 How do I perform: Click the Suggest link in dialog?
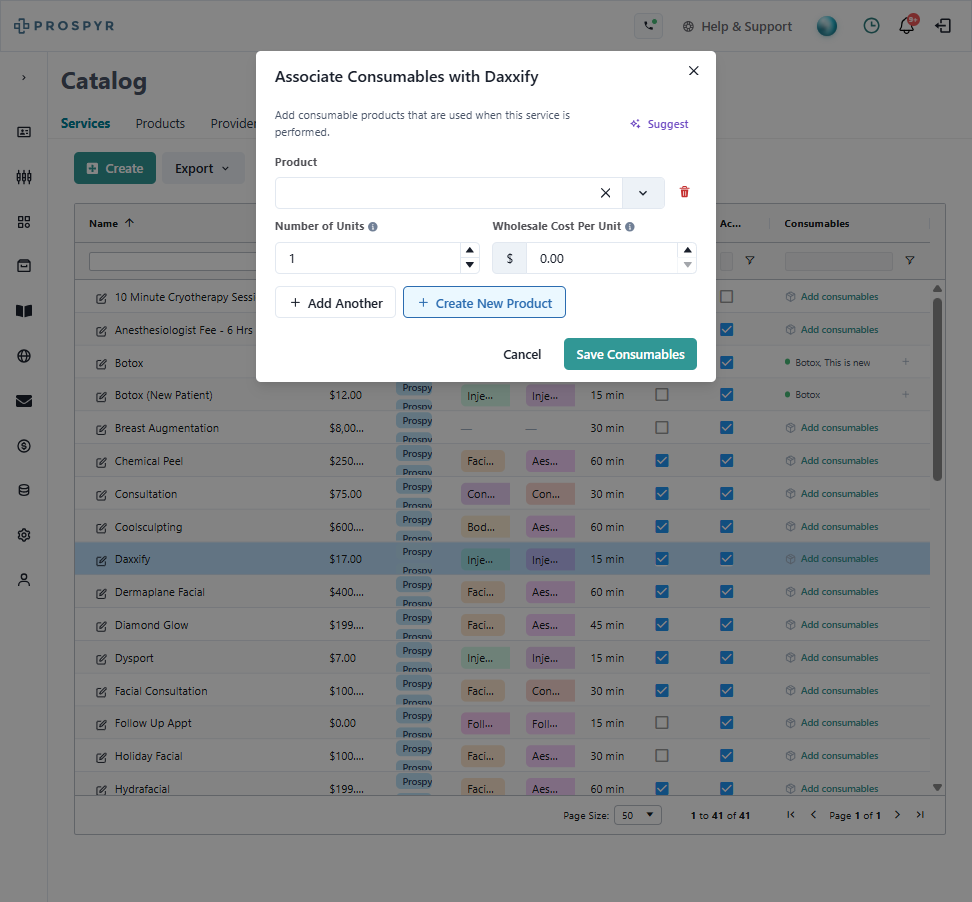pos(660,124)
